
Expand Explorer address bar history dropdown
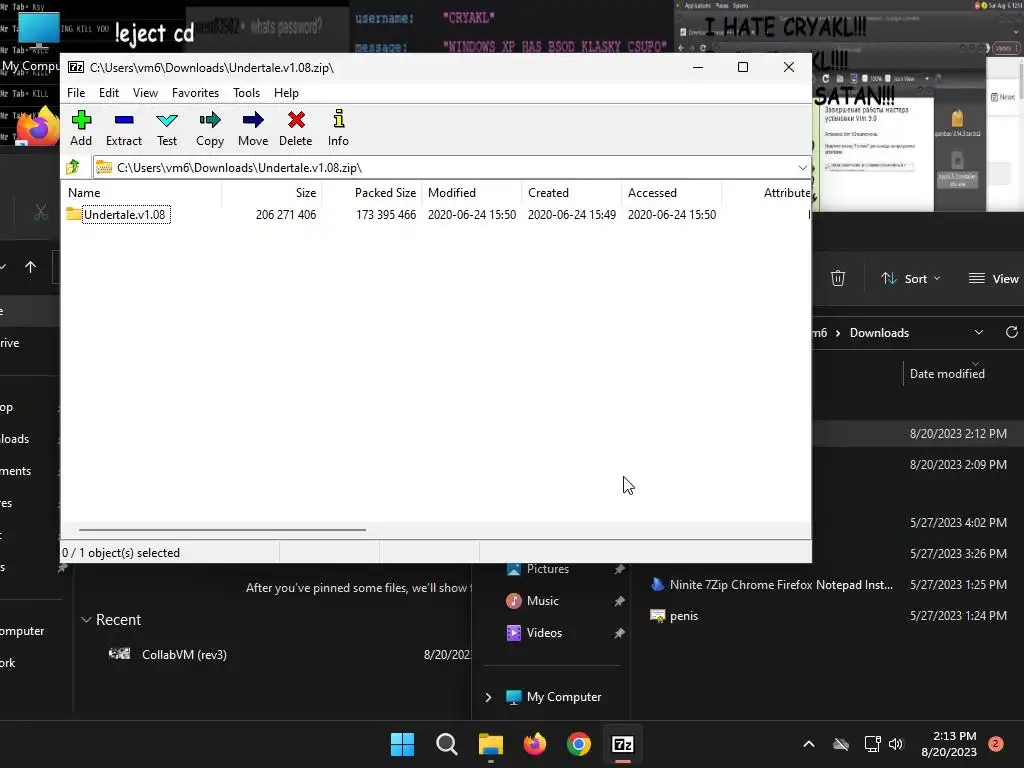979,332
